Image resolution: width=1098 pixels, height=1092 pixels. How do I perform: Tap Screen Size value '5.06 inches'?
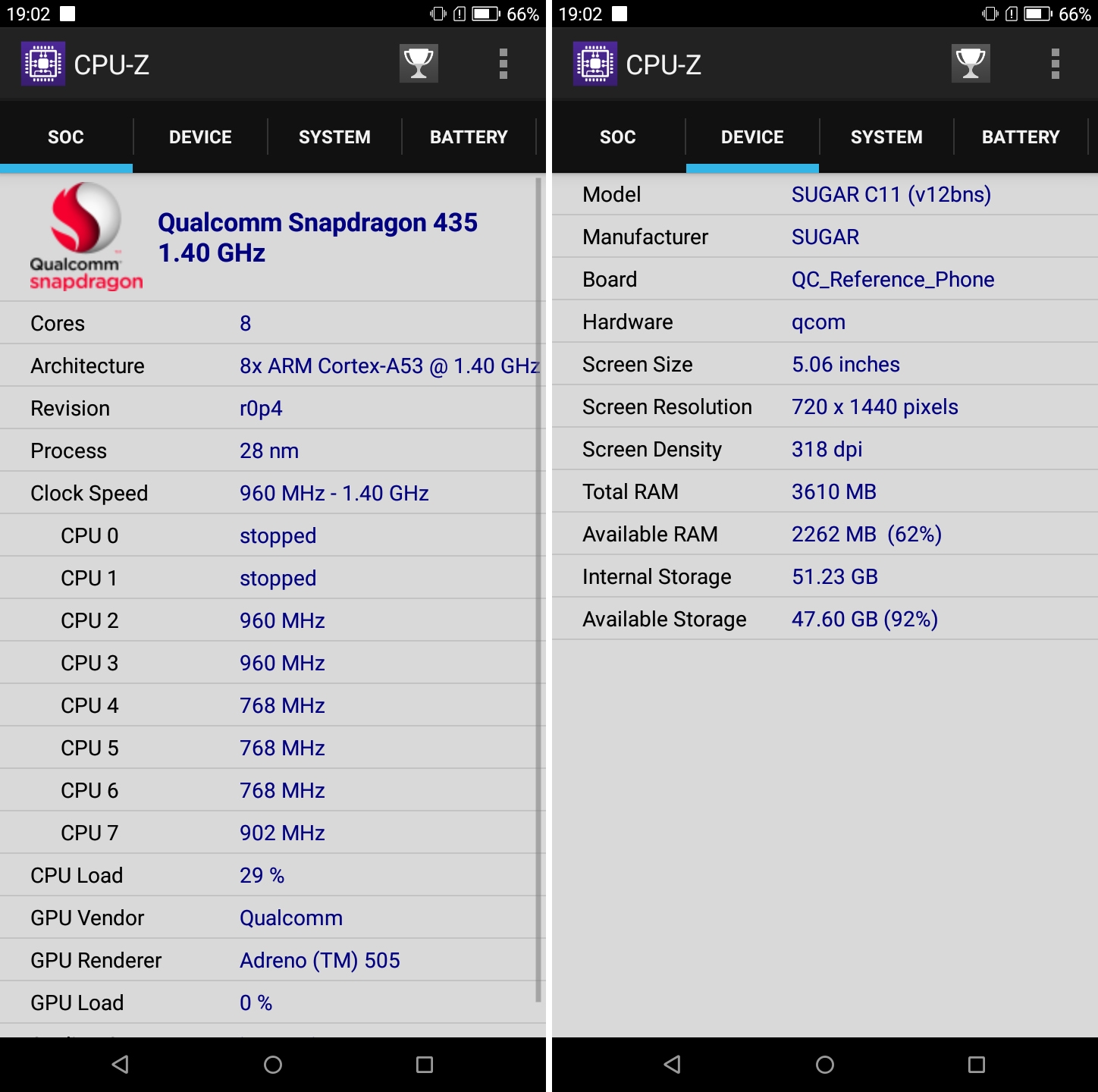pyautogui.click(x=846, y=365)
